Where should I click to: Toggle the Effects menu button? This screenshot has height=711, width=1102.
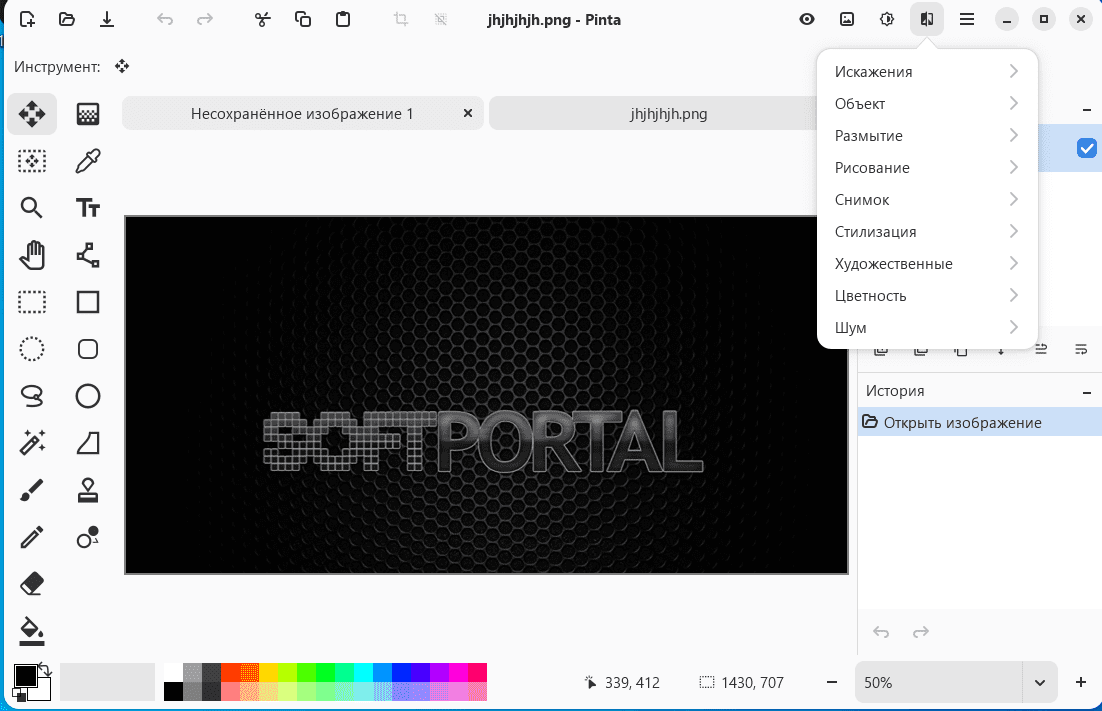click(927, 20)
